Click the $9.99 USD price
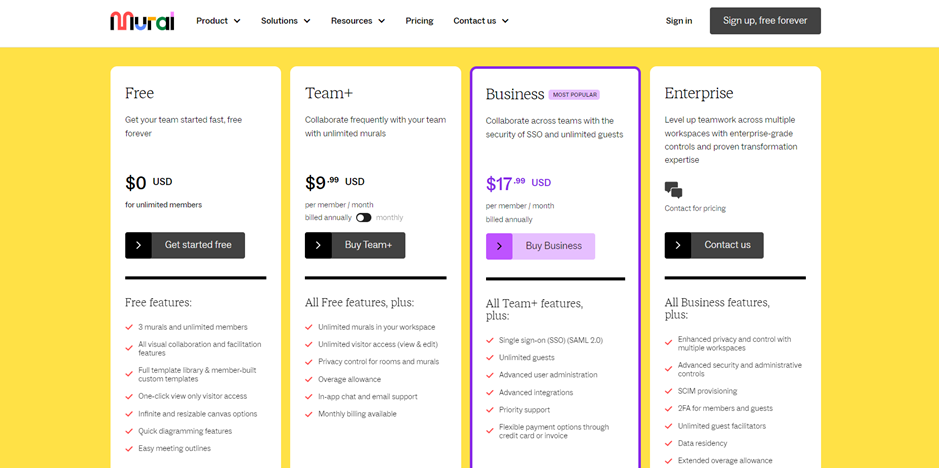The width and height of the screenshot is (939, 468). (x=335, y=182)
